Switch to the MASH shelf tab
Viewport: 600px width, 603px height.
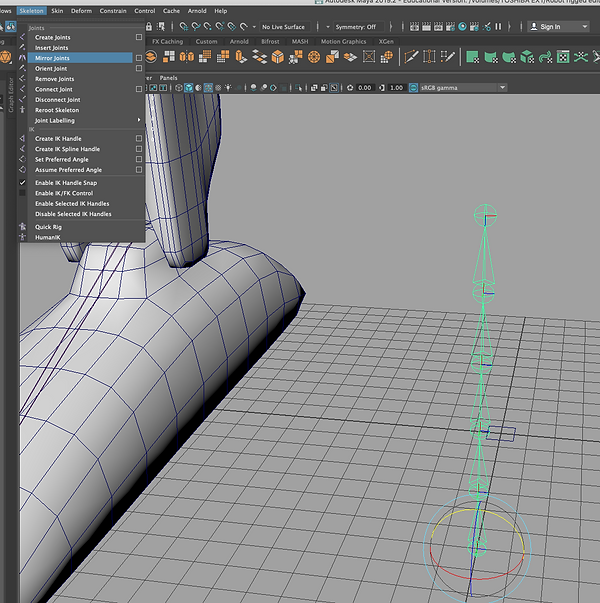coord(300,41)
